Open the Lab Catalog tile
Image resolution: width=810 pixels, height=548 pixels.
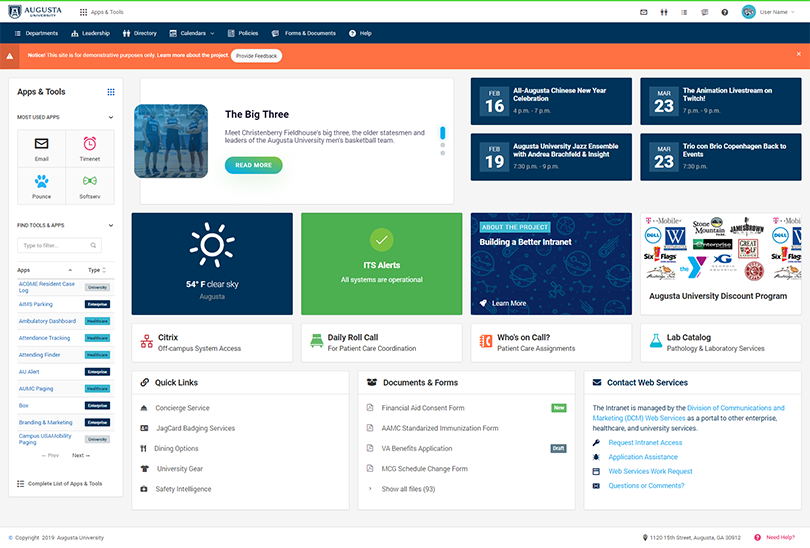click(721, 342)
